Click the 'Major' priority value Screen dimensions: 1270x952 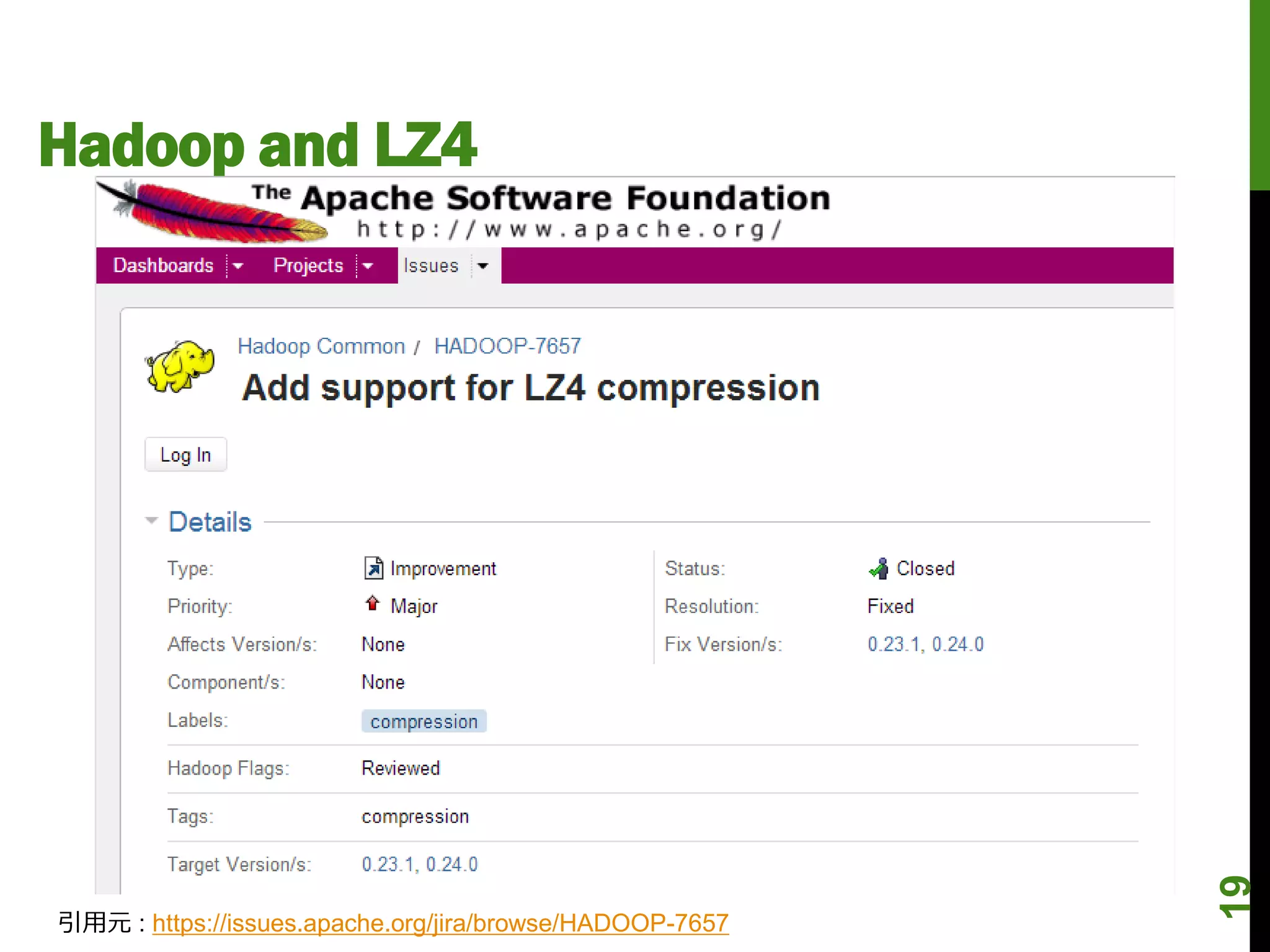[414, 606]
